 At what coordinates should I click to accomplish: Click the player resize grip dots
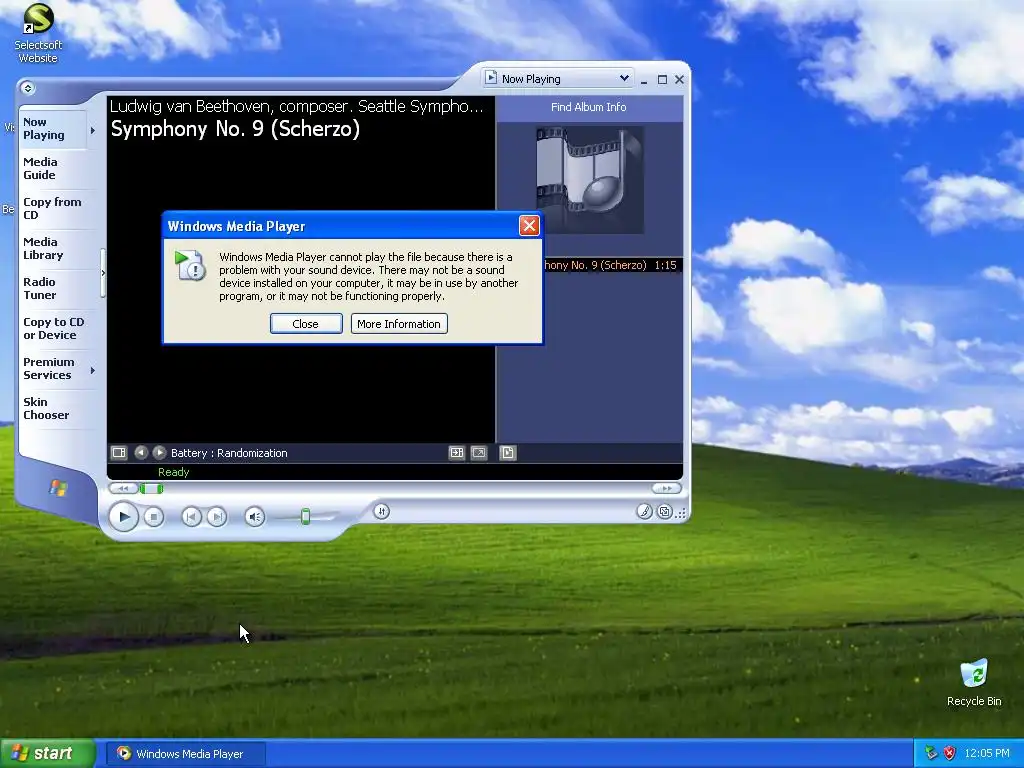[681, 514]
